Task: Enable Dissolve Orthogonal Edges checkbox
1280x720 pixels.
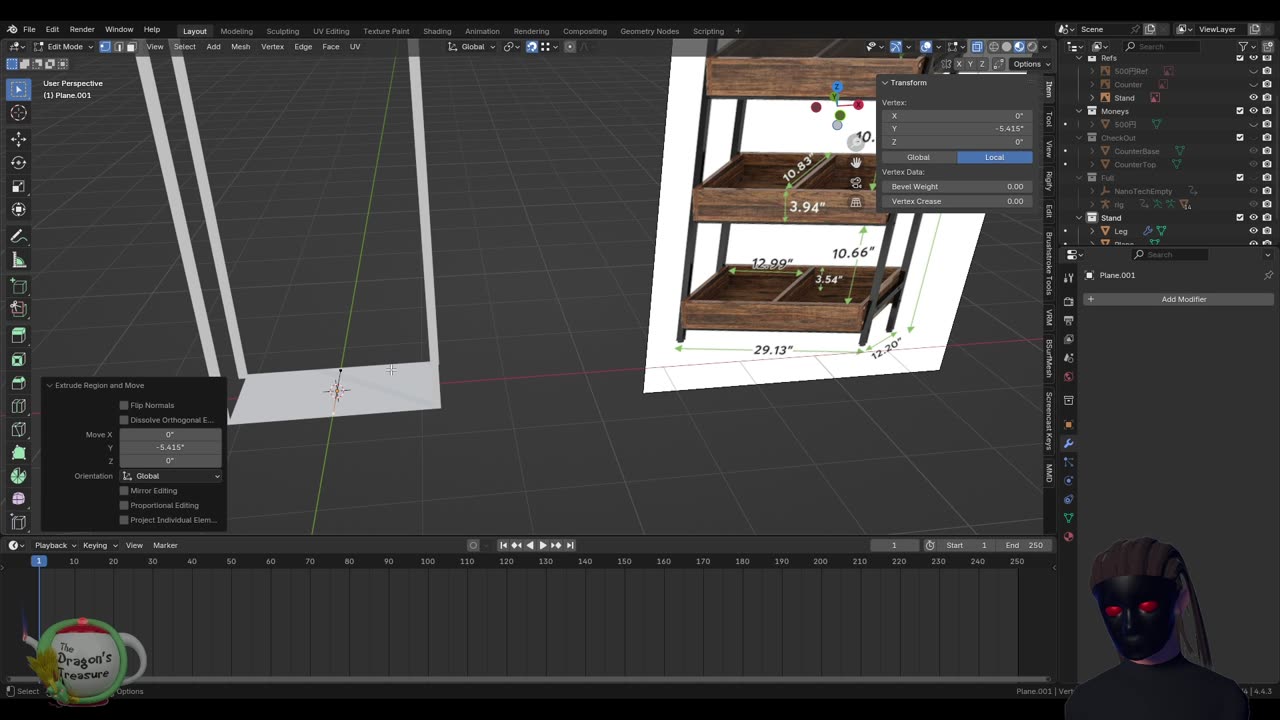Action: pos(124,420)
